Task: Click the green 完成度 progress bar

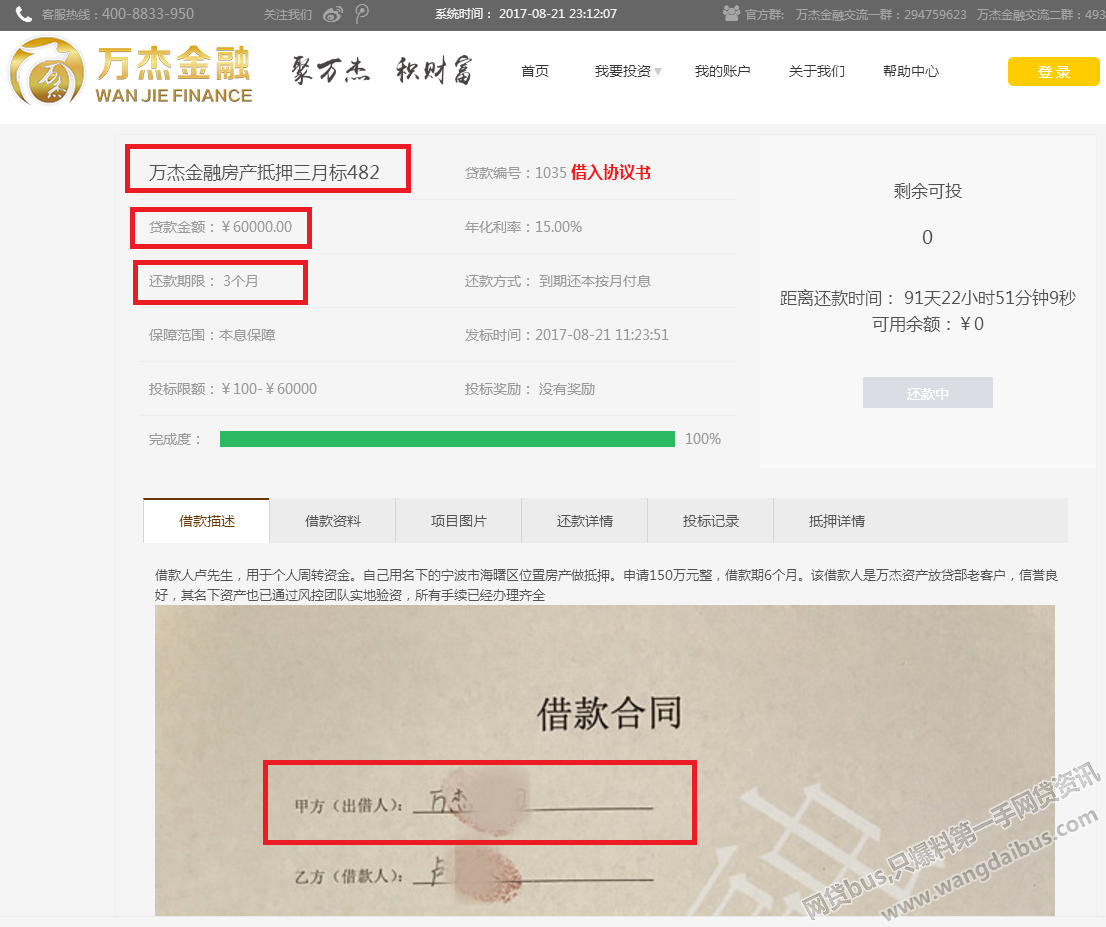Action: pos(447,439)
